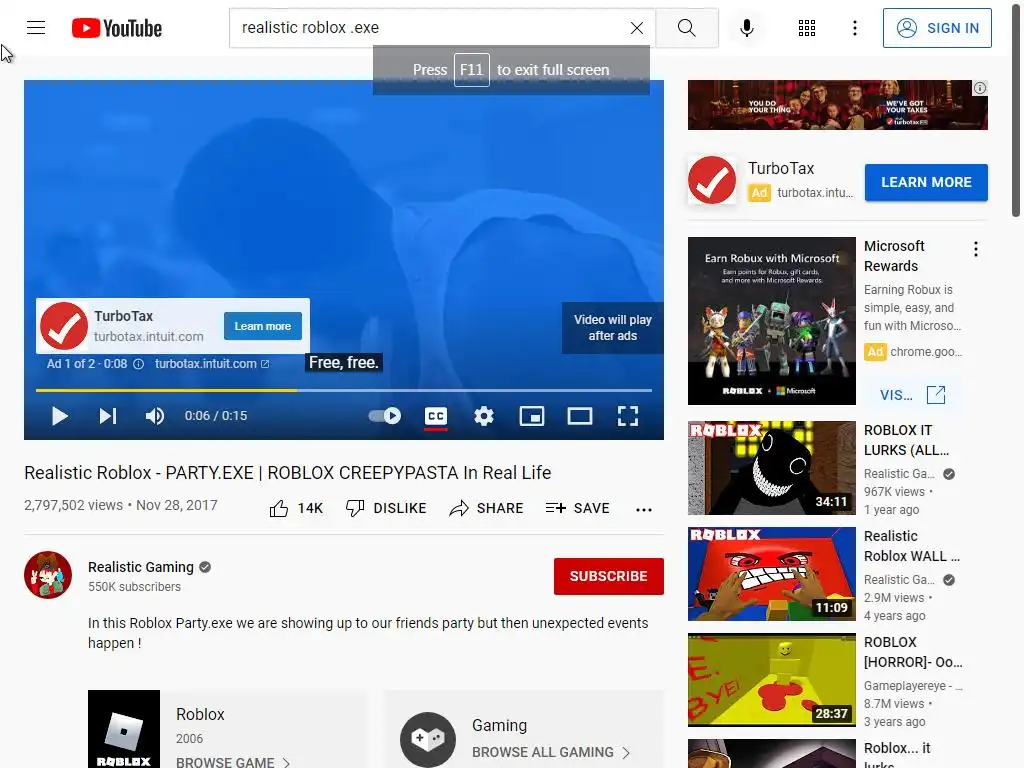Skip to next video
The width and height of the screenshot is (1024, 768).
[x=108, y=416]
